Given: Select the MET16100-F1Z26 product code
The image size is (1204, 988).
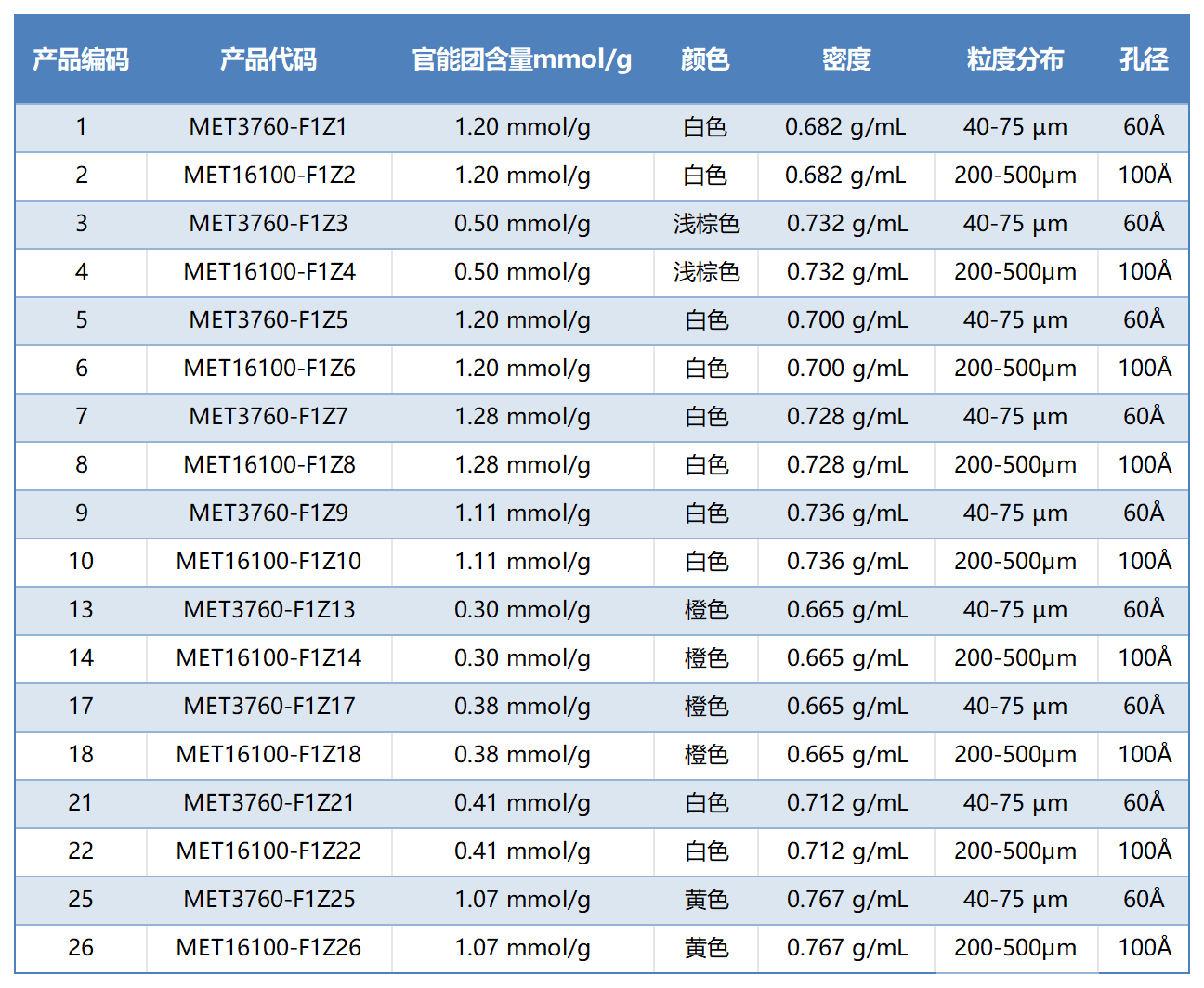Looking at the screenshot, I should (x=268, y=948).
